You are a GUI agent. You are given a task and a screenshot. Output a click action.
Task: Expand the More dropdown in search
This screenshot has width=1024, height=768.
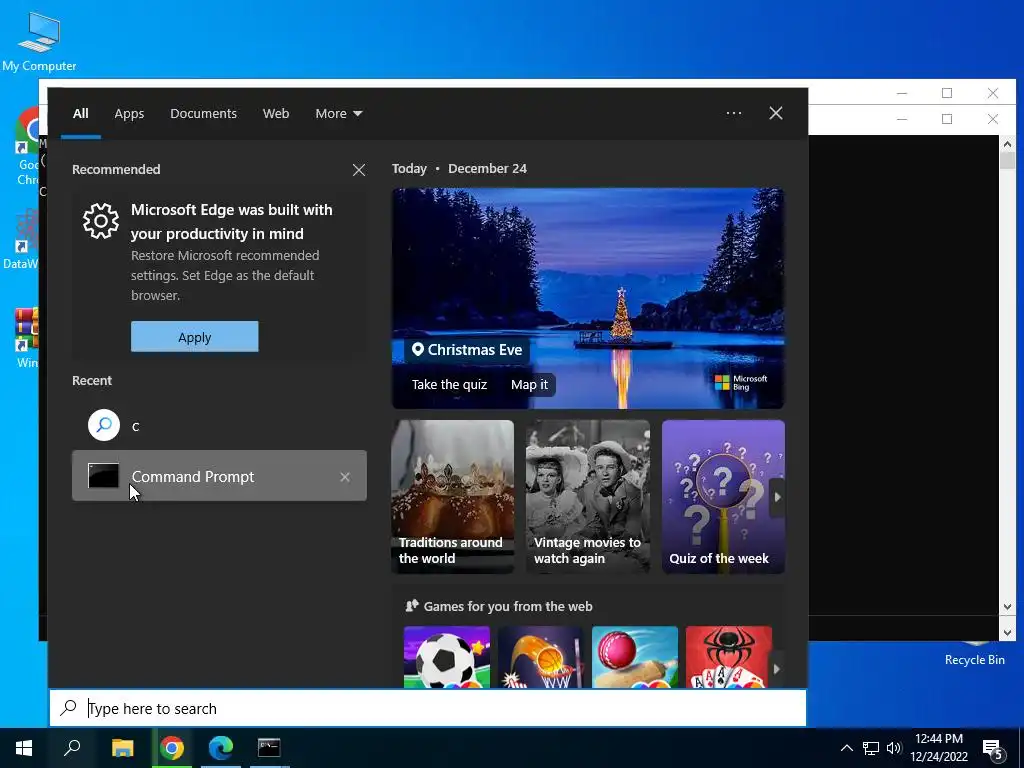click(x=338, y=114)
